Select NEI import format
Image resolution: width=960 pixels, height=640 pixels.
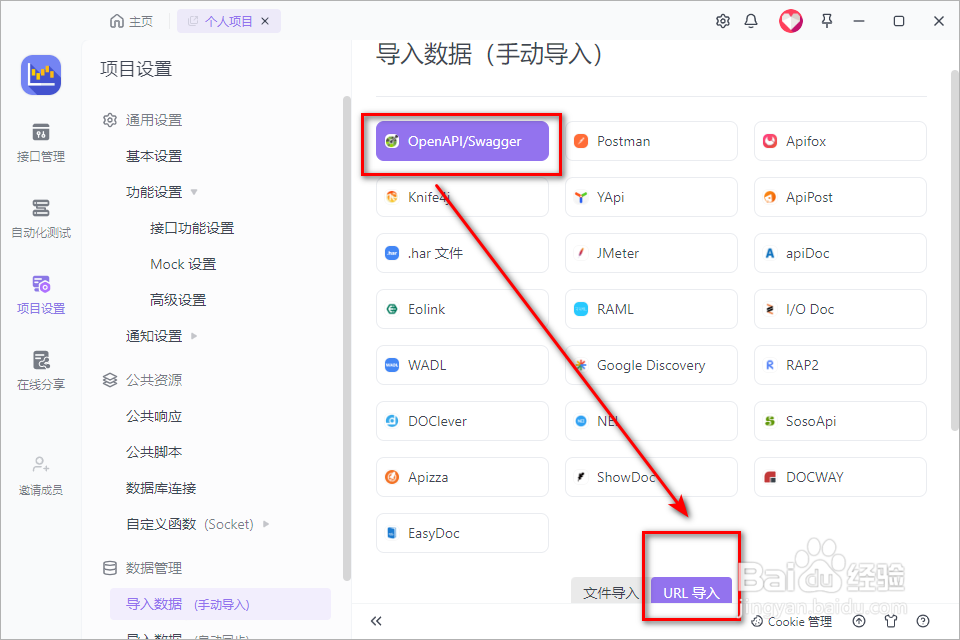tap(651, 421)
